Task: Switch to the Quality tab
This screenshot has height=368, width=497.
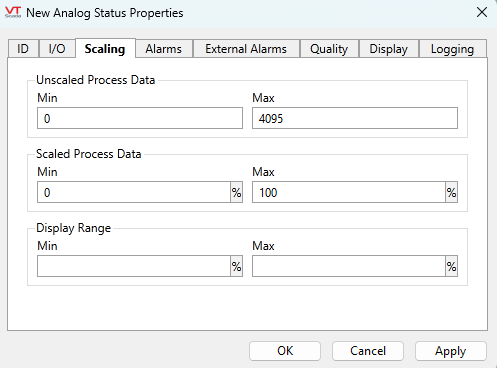Action: (x=329, y=49)
